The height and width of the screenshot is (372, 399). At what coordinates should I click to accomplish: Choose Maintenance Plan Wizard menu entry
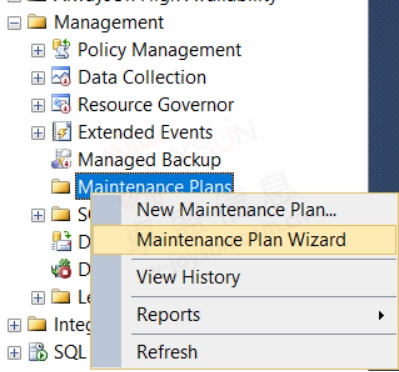[244, 240]
